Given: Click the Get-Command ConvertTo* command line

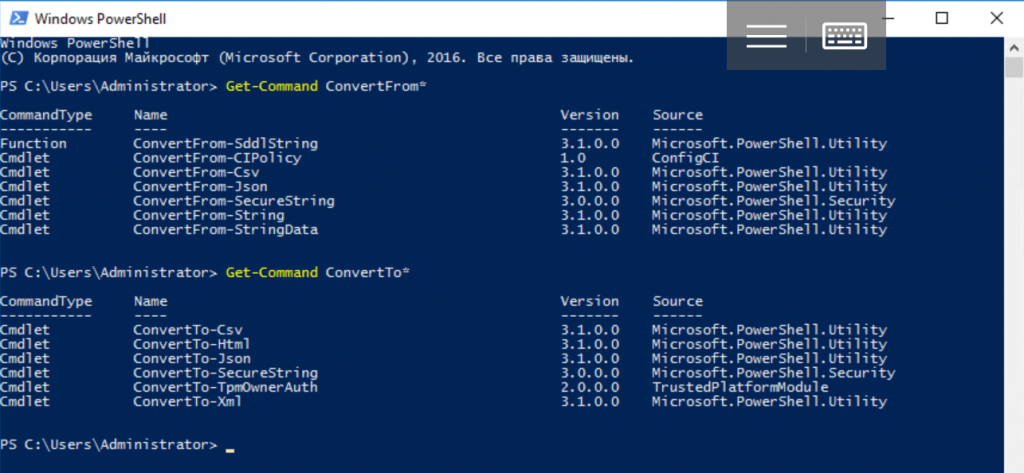Looking at the screenshot, I should pyautogui.click(x=317, y=272).
